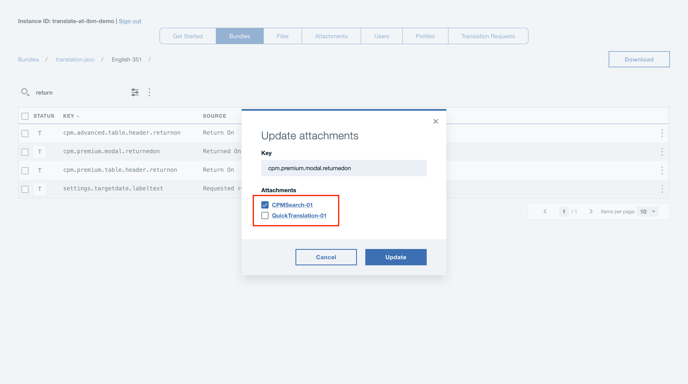Image resolution: width=688 pixels, height=384 pixels.
Task: Click the Update button
Action: click(x=396, y=257)
